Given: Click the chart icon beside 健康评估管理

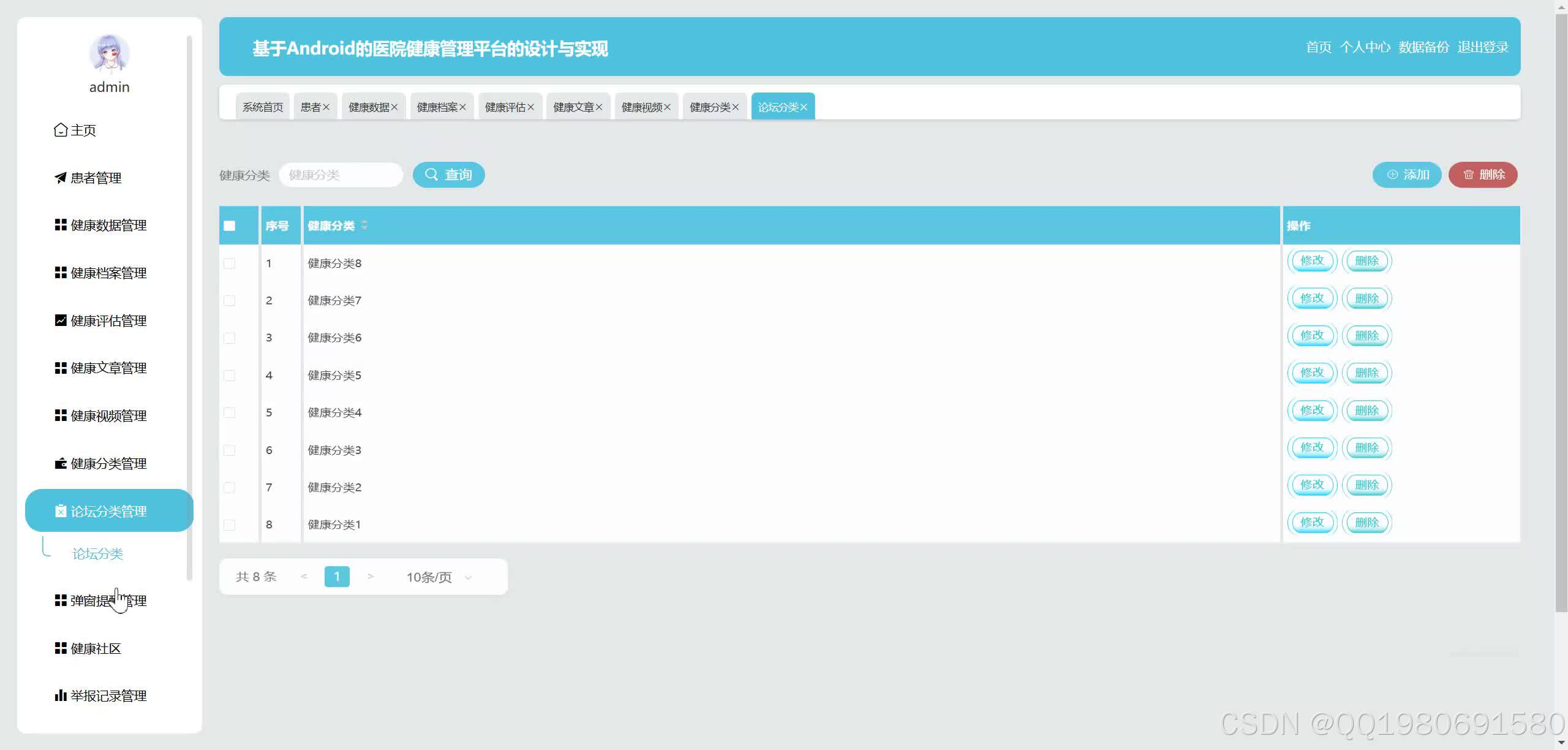Looking at the screenshot, I should coord(61,320).
